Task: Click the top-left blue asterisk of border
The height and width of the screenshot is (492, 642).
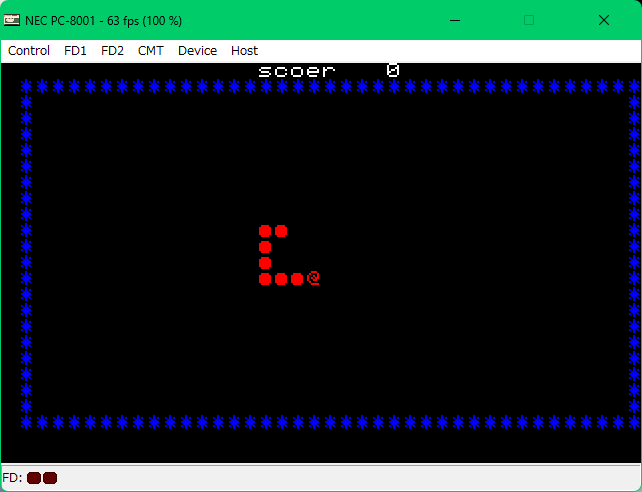Action: coord(26,87)
